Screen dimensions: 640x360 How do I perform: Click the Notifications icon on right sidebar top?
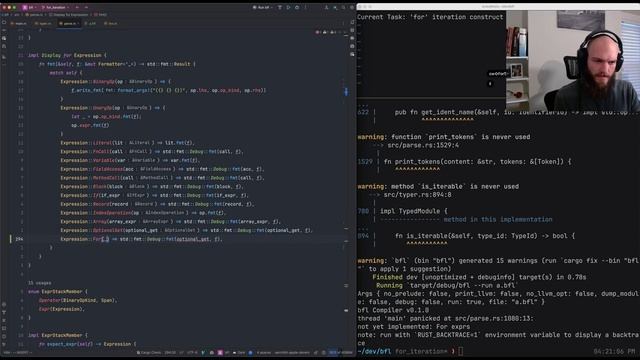(x=352, y=22)
